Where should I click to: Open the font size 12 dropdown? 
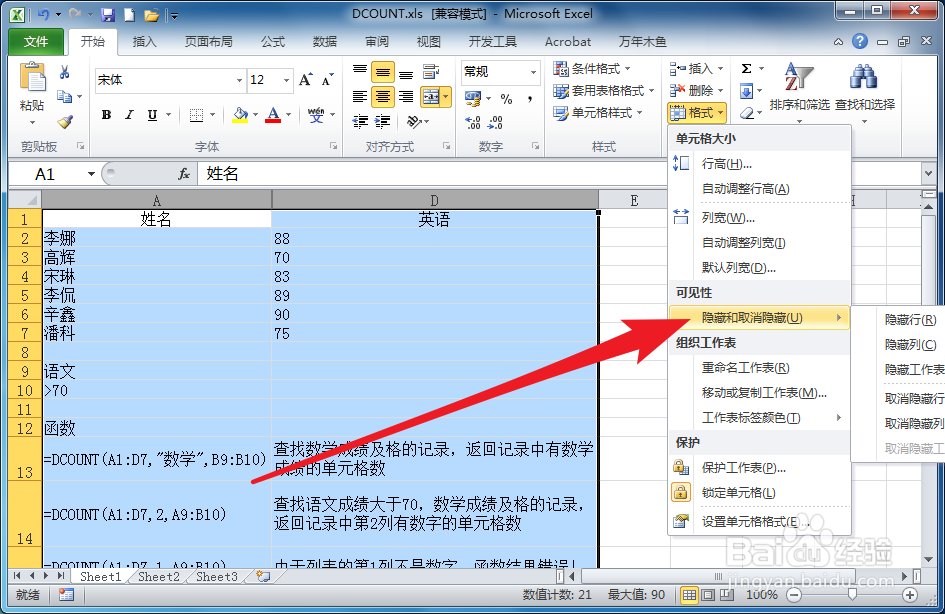point(286,80)
